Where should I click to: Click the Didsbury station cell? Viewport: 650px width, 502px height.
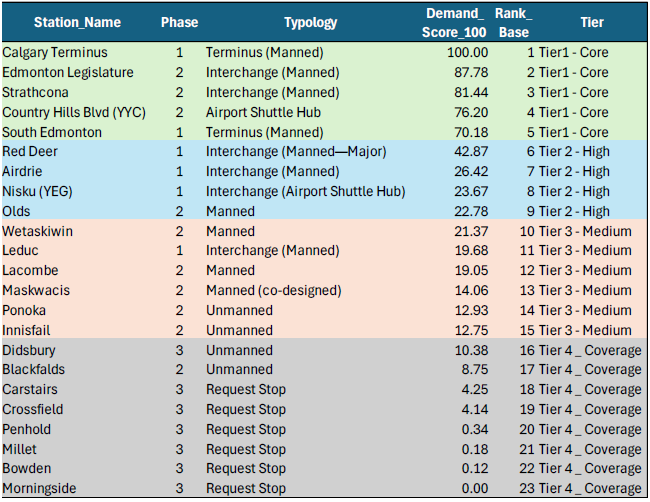[30, 350]
